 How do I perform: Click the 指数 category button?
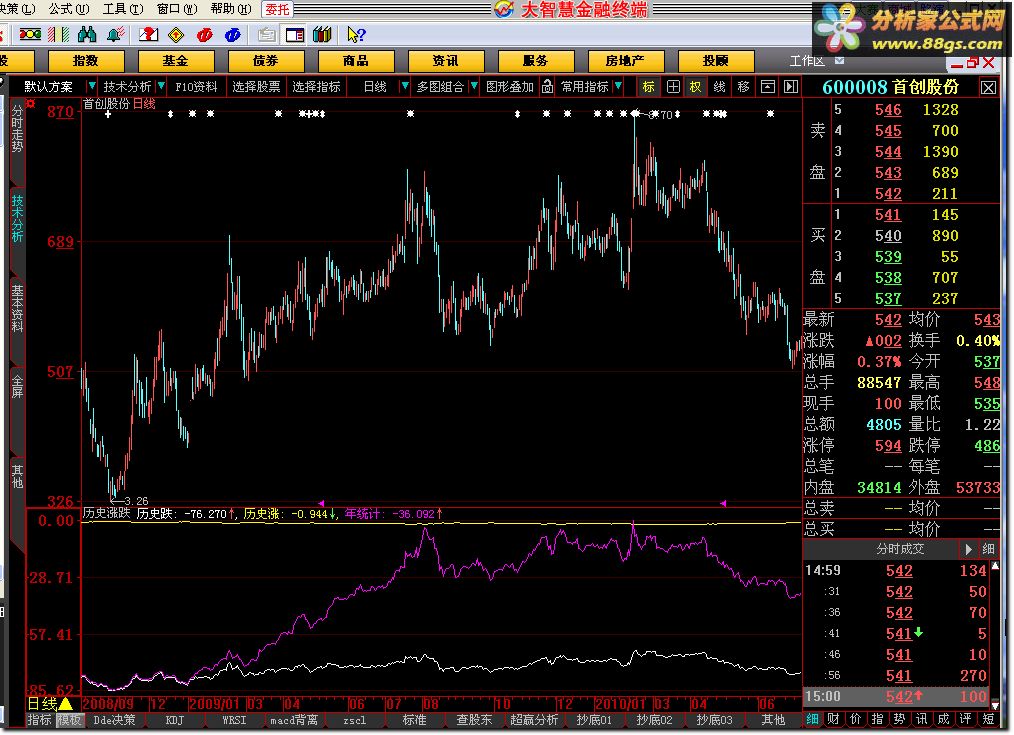click(x=86, y=61)
